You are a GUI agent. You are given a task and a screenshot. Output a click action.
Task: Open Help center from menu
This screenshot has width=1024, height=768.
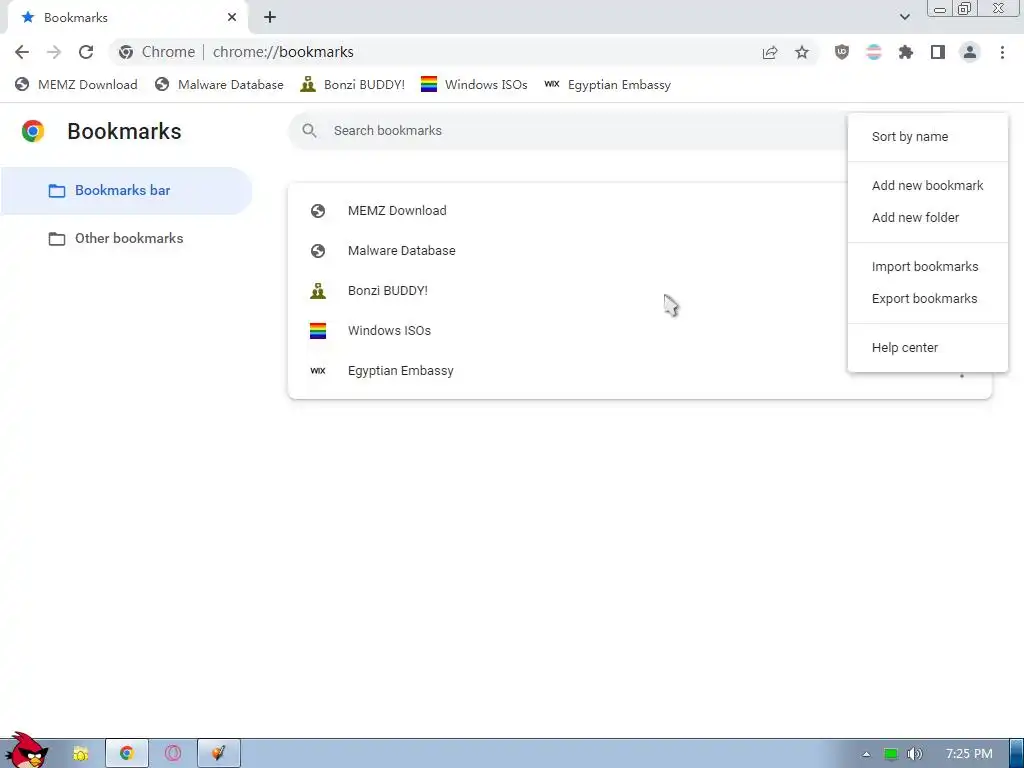927,347
